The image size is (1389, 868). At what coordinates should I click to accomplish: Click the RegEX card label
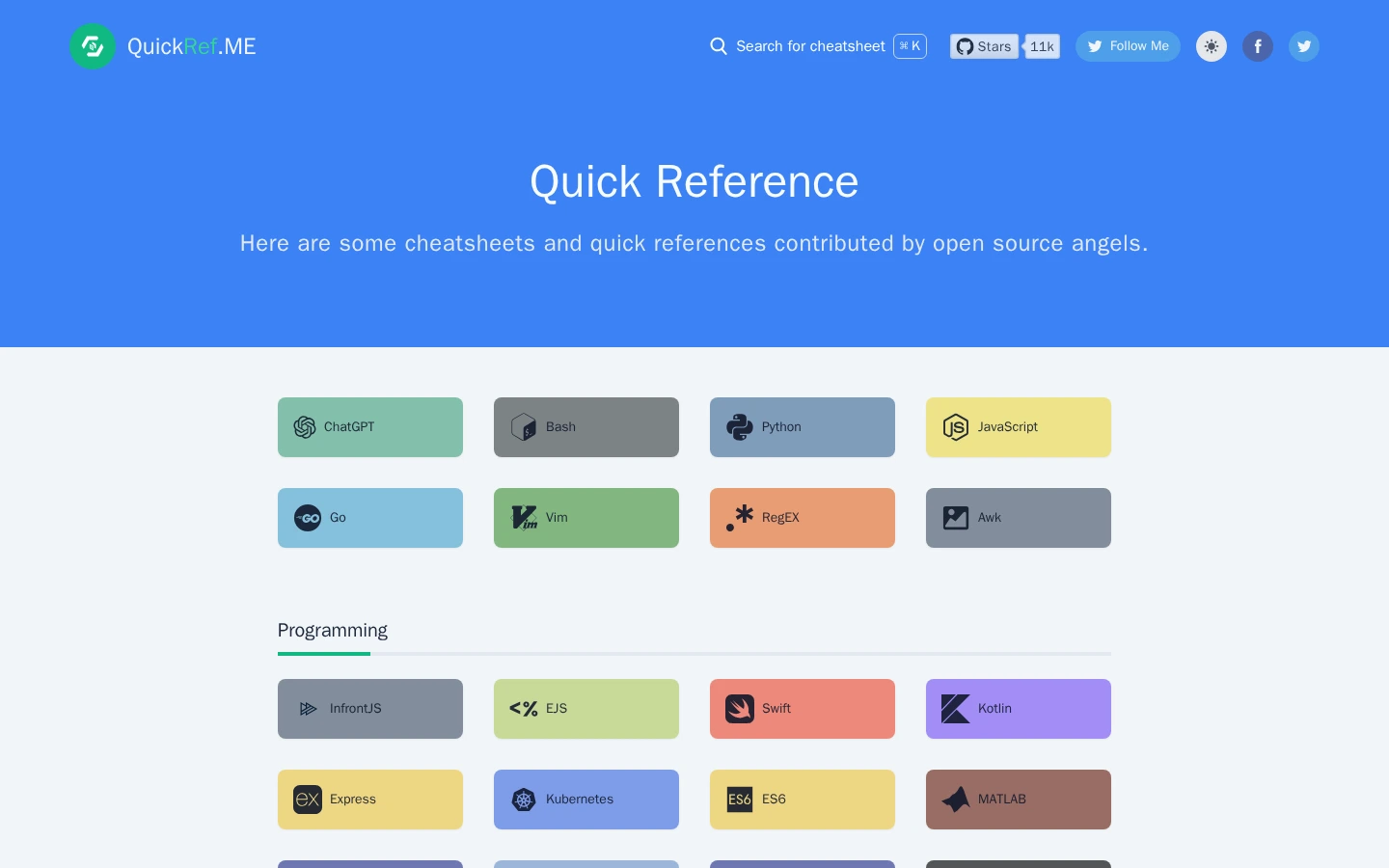(780, 518)
